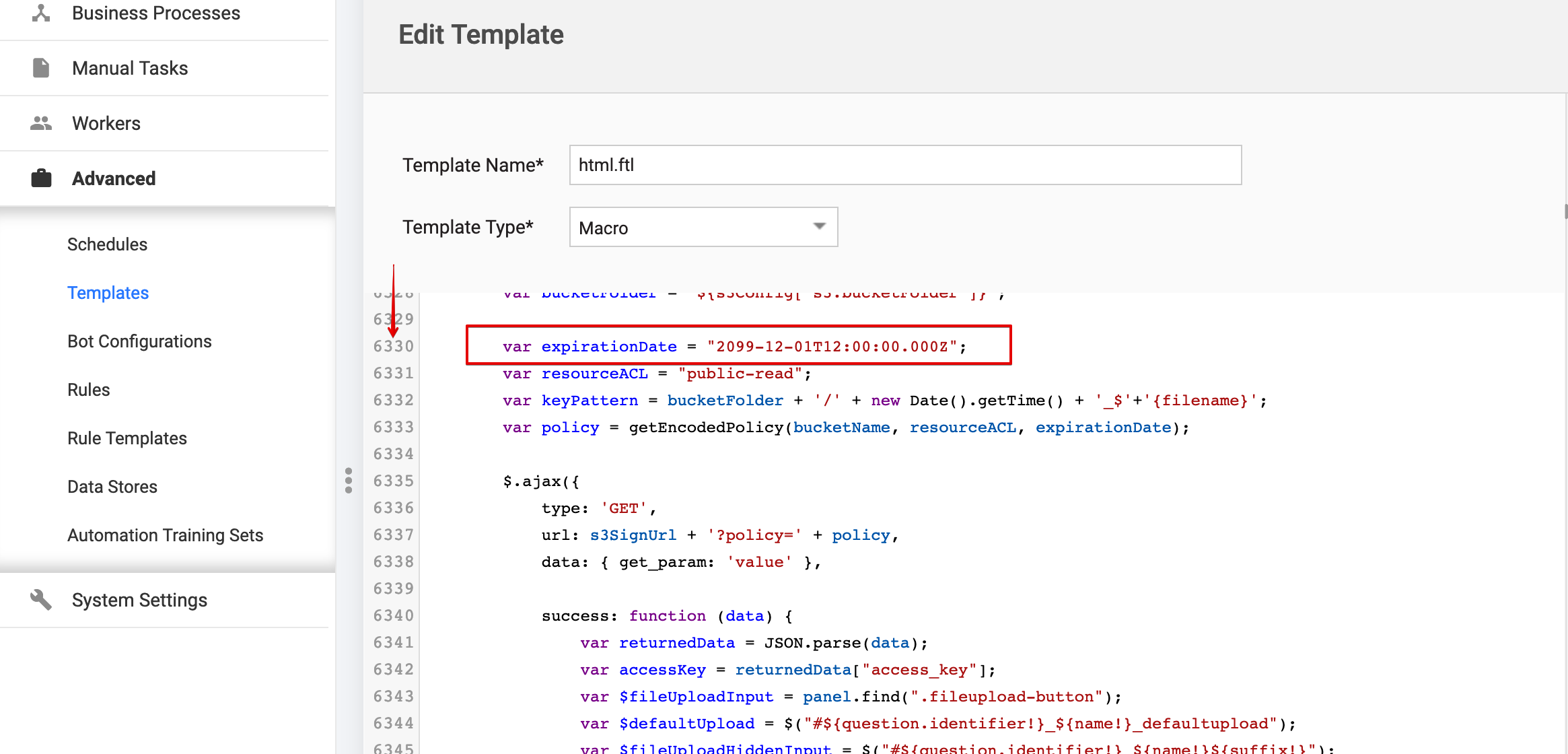The width and height of the screenshot is (1568, 754).
Task: Click line number 6335 in gutter
Action: click(394, 481)
